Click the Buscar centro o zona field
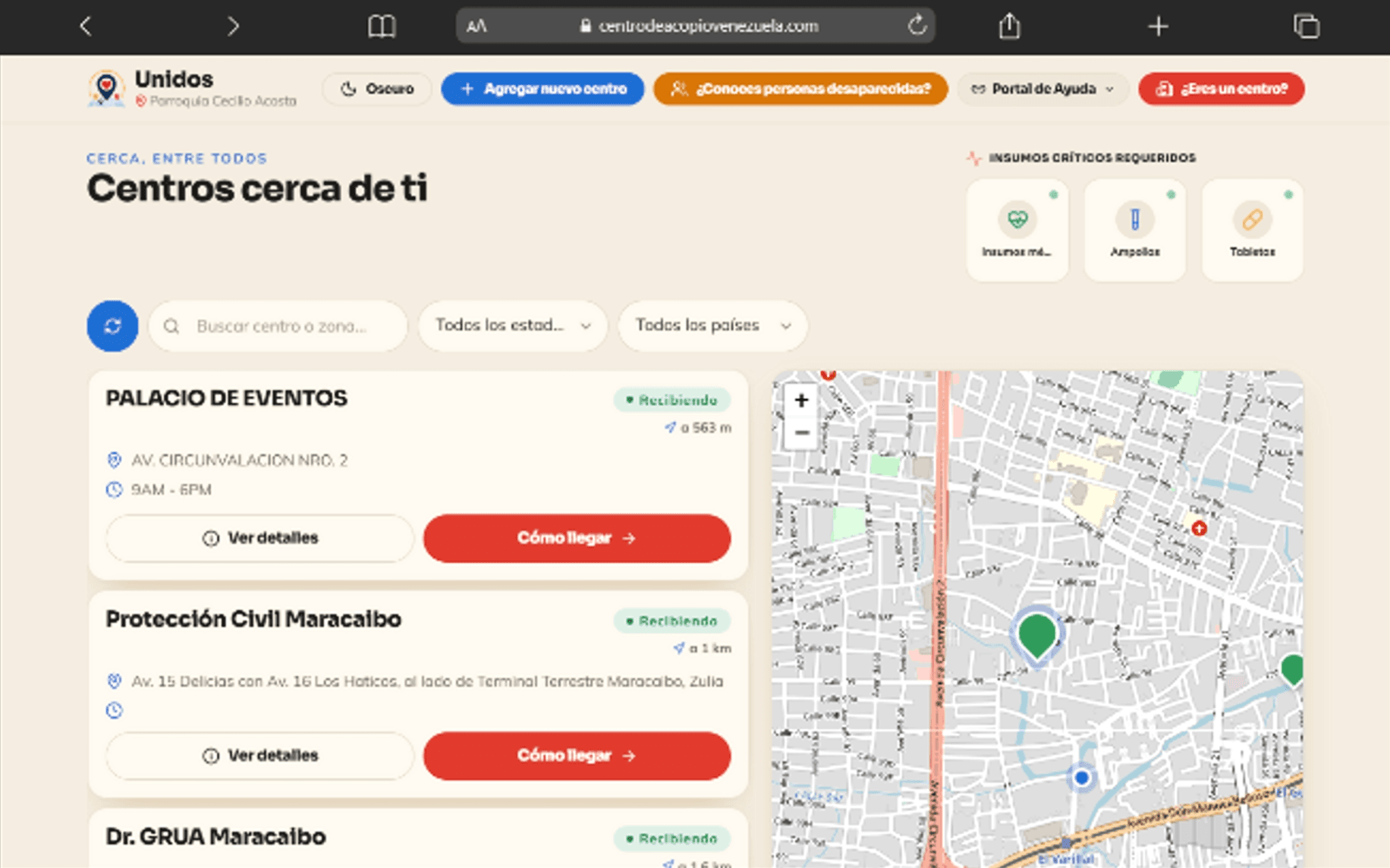 (x=278, y=326)
